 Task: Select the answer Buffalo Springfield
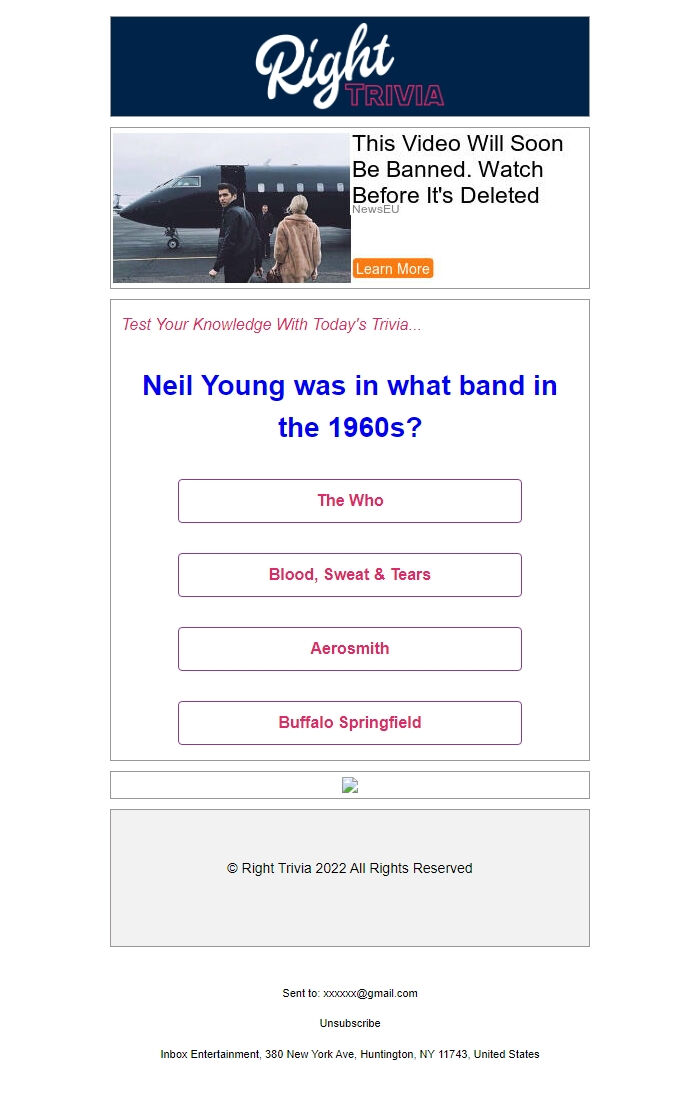click(x=349, y=722)
